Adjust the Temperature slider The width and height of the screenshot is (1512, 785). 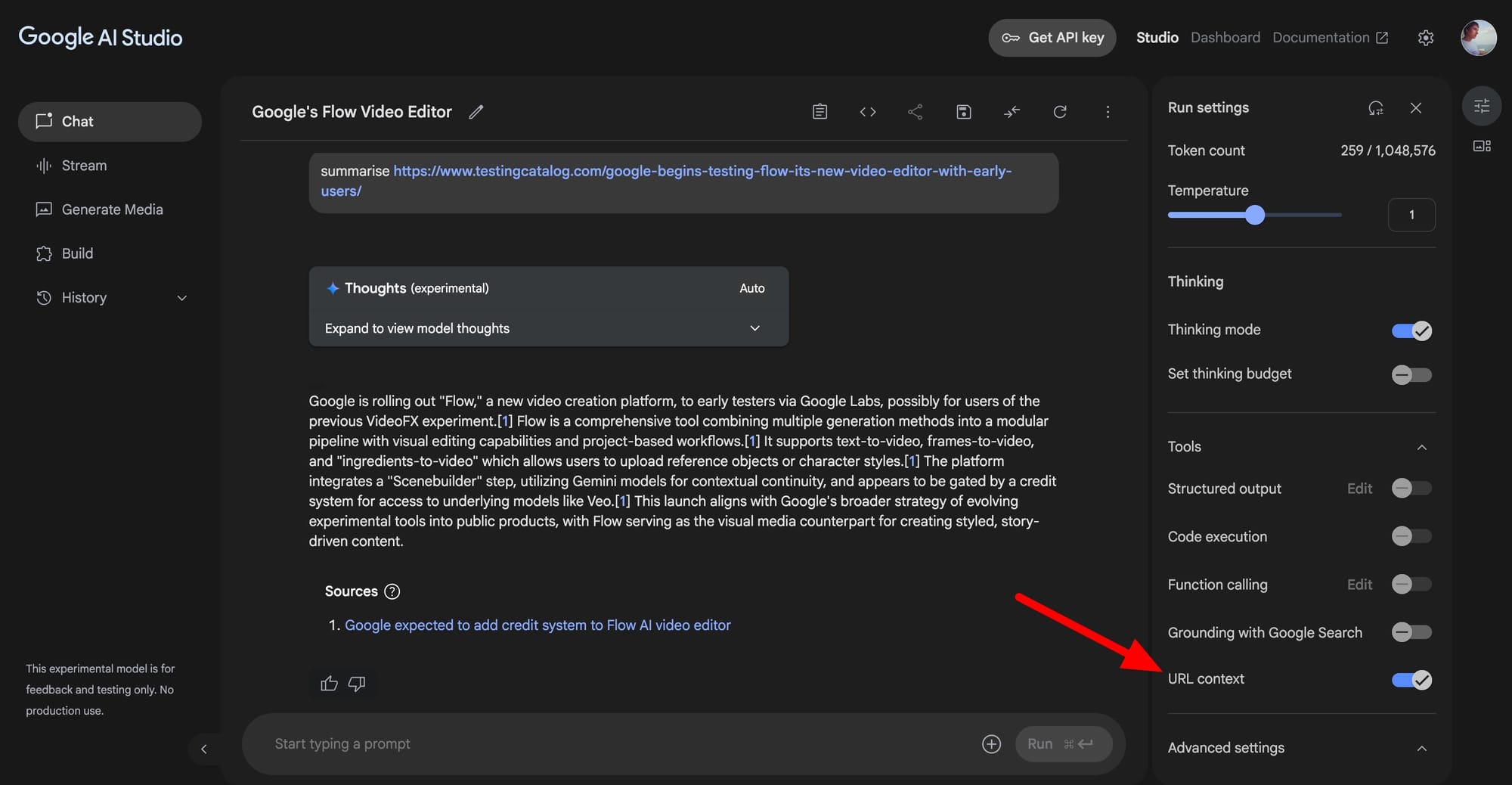tap(1255, 216)
